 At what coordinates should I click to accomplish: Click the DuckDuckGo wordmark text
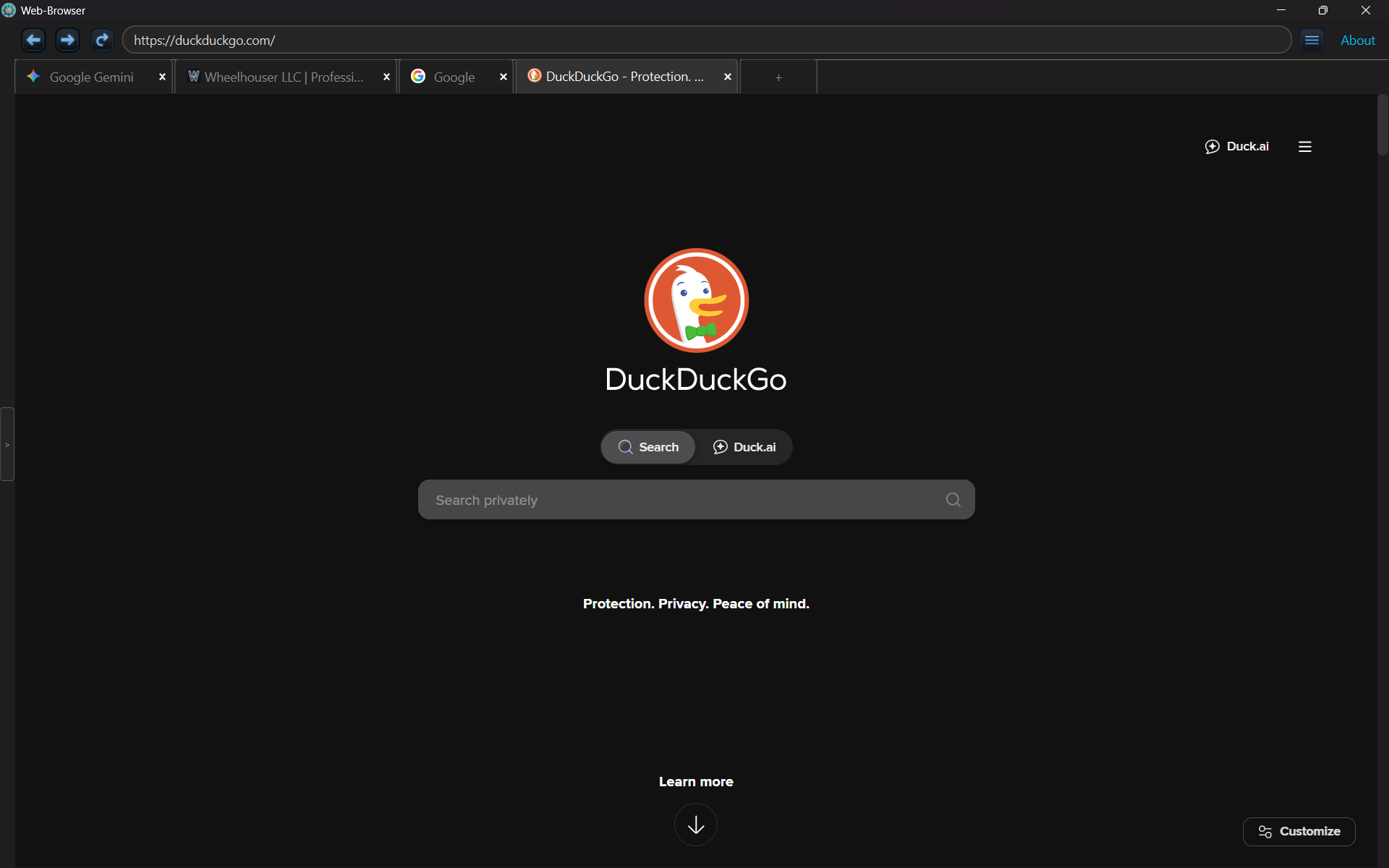[x=696, y=380]
